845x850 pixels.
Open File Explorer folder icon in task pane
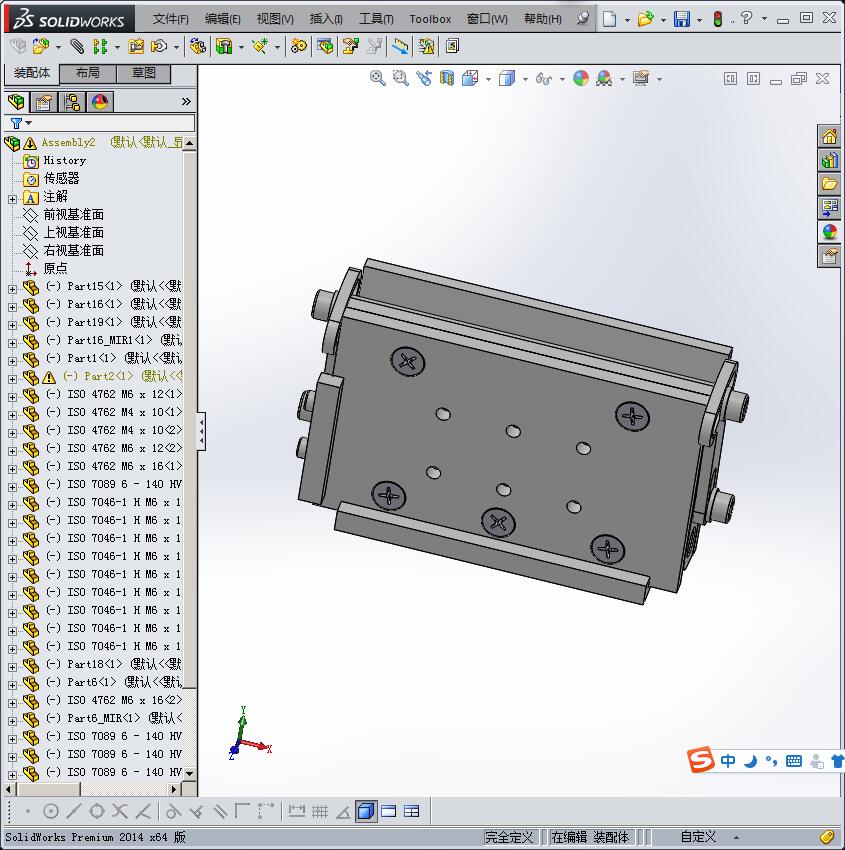pyautogui.click(x=829, y=184)
